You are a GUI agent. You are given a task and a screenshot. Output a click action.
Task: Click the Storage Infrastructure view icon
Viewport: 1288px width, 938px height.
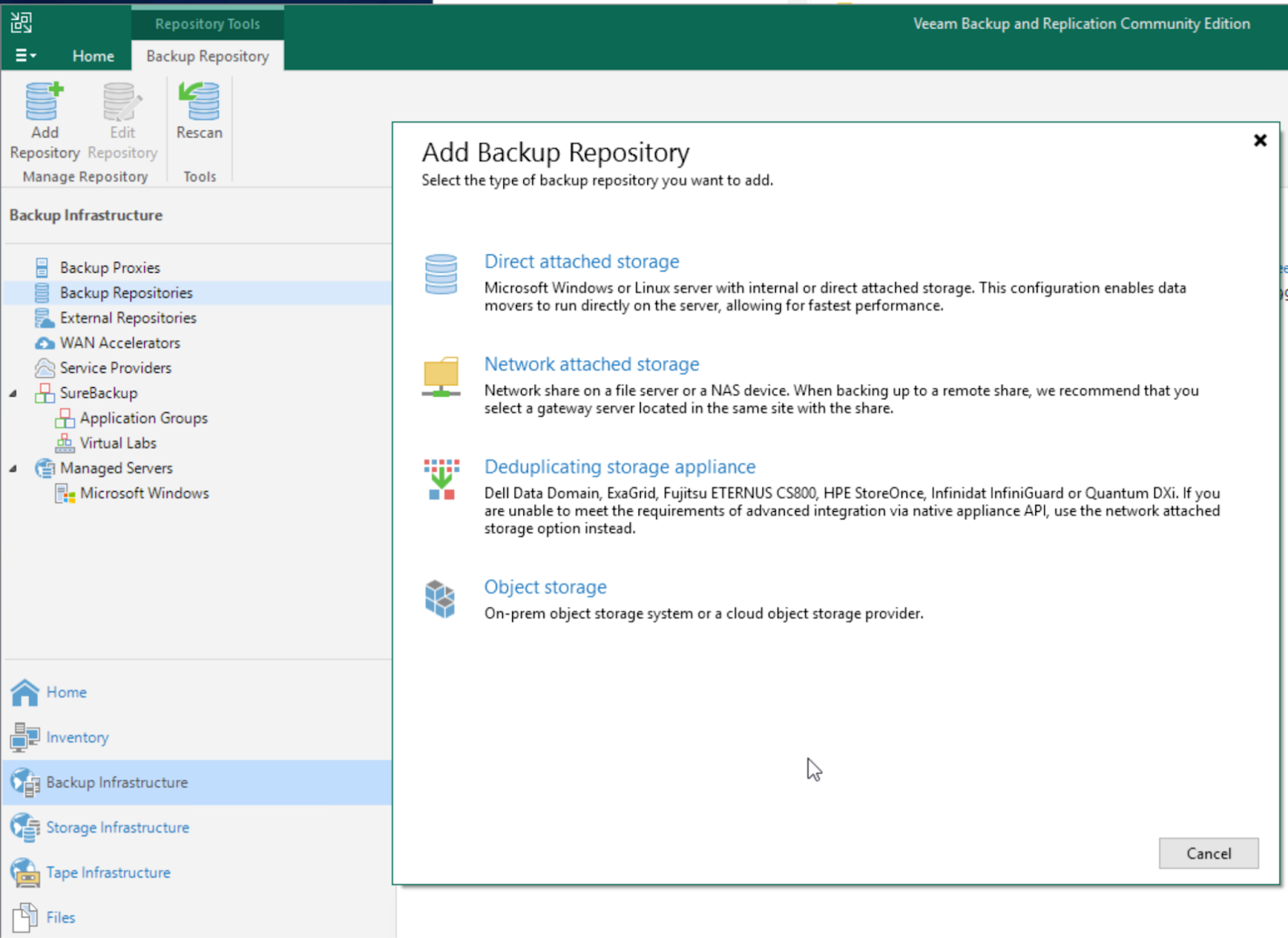coord(25,828)
